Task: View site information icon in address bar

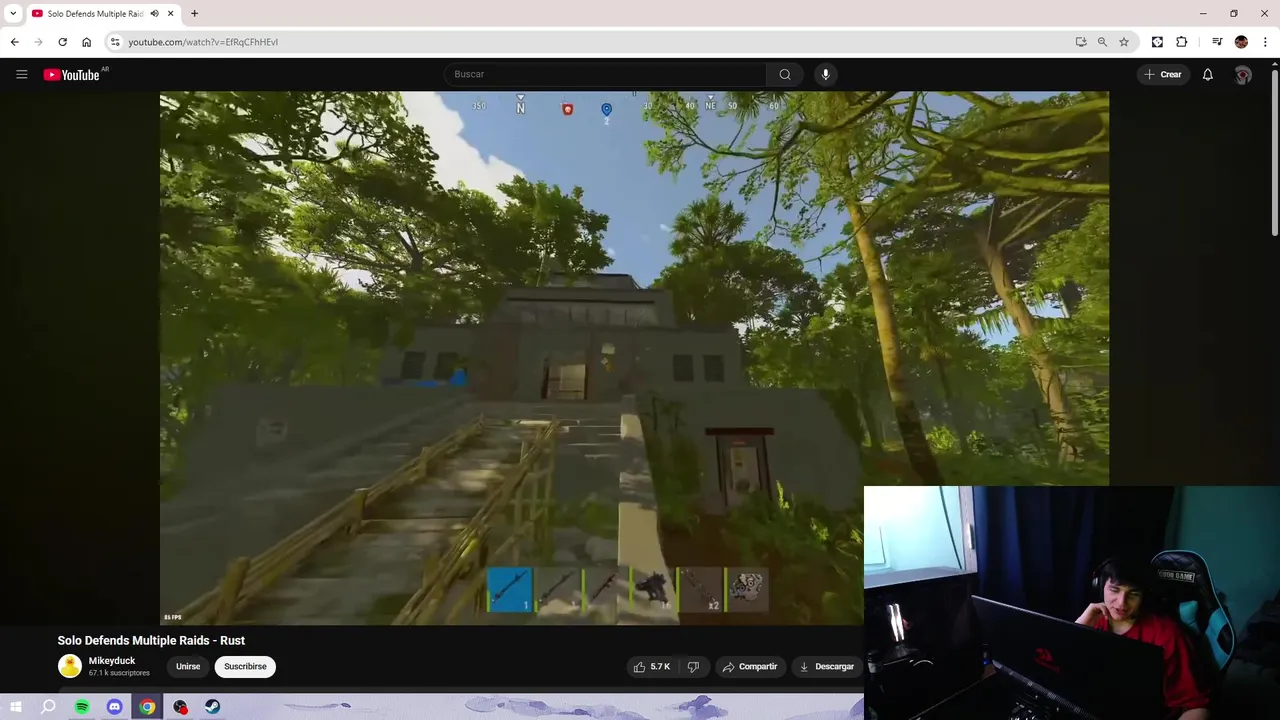Action: click(115, 42)
